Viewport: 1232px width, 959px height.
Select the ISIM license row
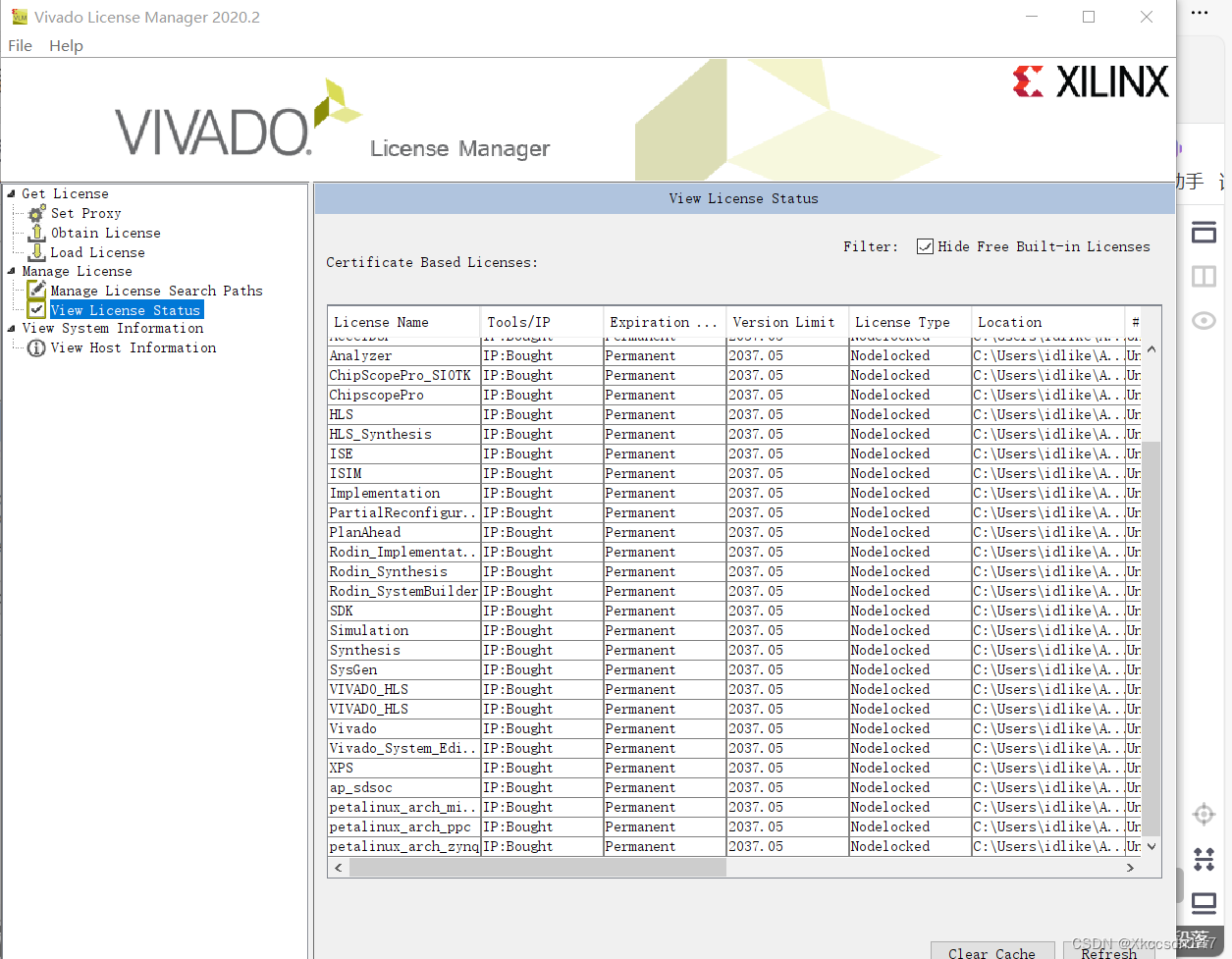(734, 473)
